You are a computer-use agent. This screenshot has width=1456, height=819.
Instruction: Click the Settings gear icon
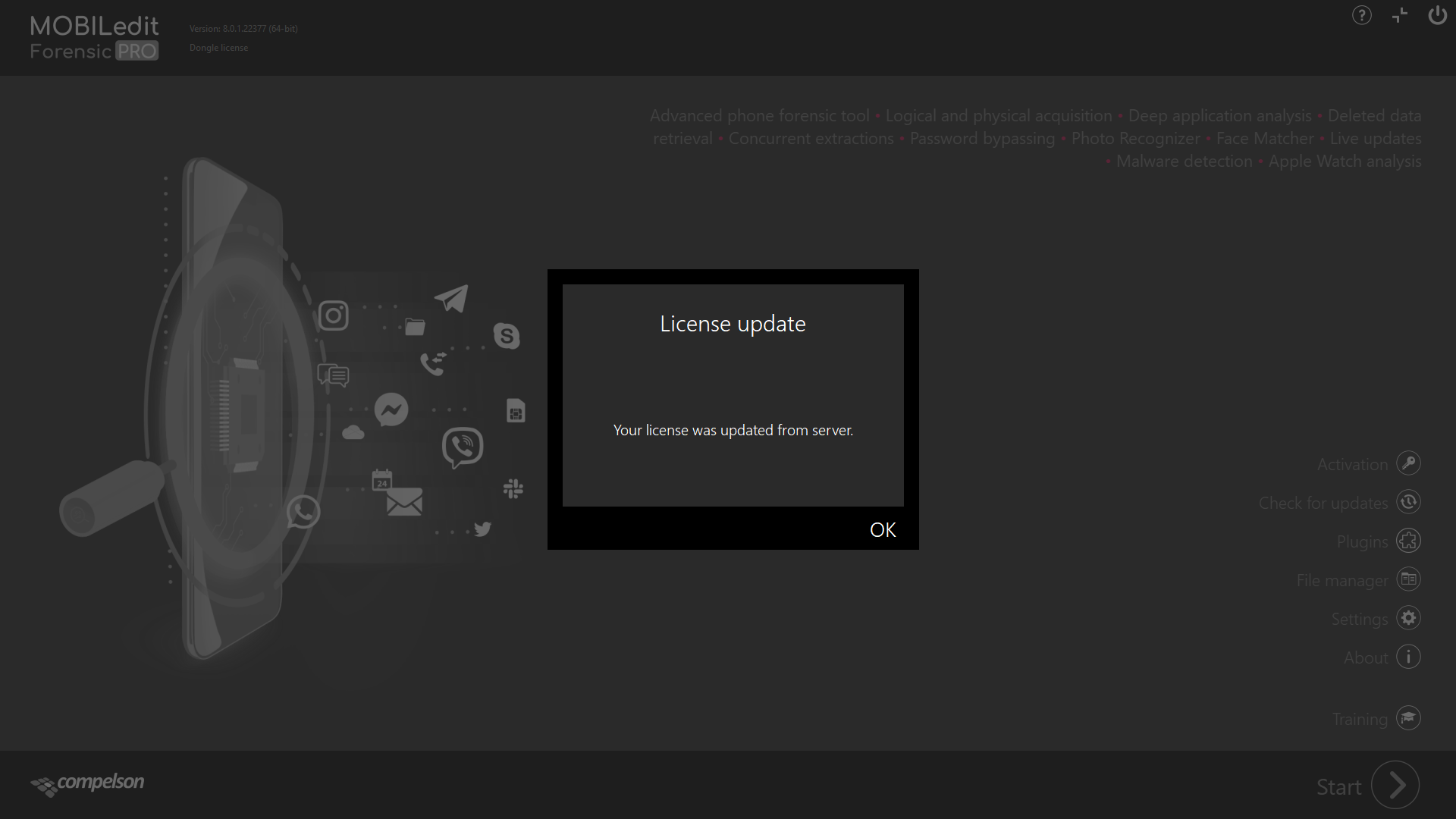pos(1408,618)
